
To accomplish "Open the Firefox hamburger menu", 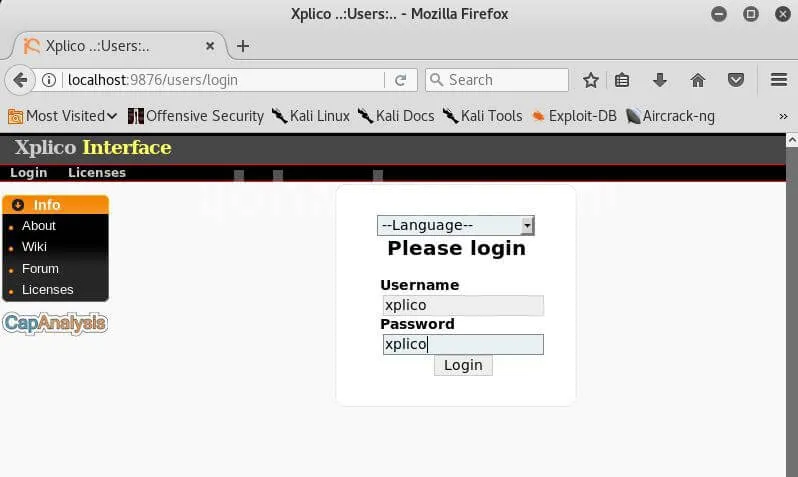I will tap(779, 80).
